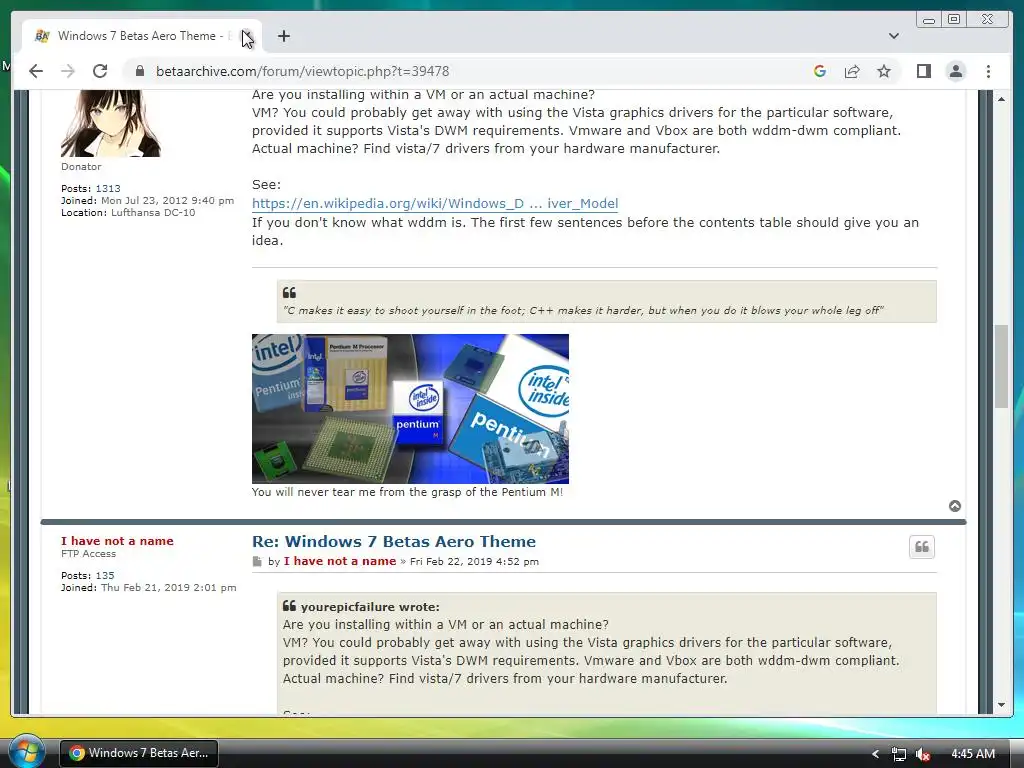Click the forward navigation arrow

click(68, 71)
